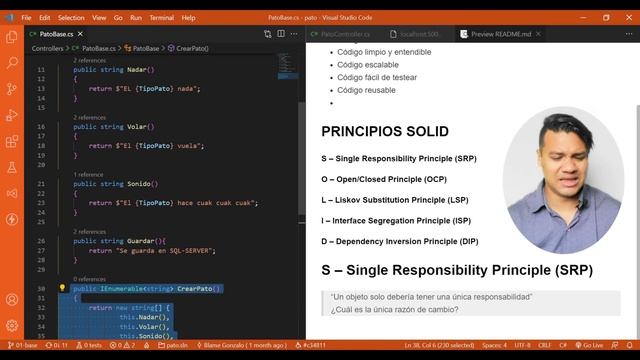Click "2 references" above Nadar()
The width and height of the screenshot is (640, 360).
pos(89,60)
